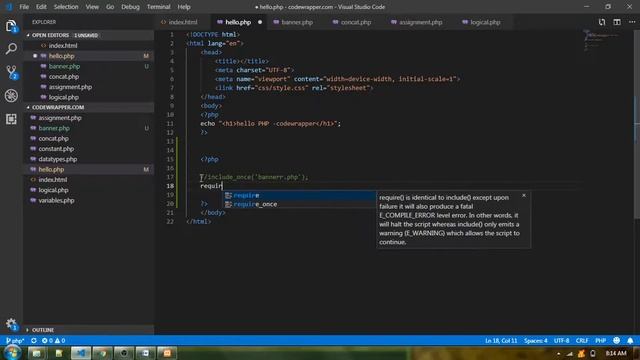The width and height of the screenshot is (640, 360).
Task: Open the Edit menu
Action: (41, 7)
